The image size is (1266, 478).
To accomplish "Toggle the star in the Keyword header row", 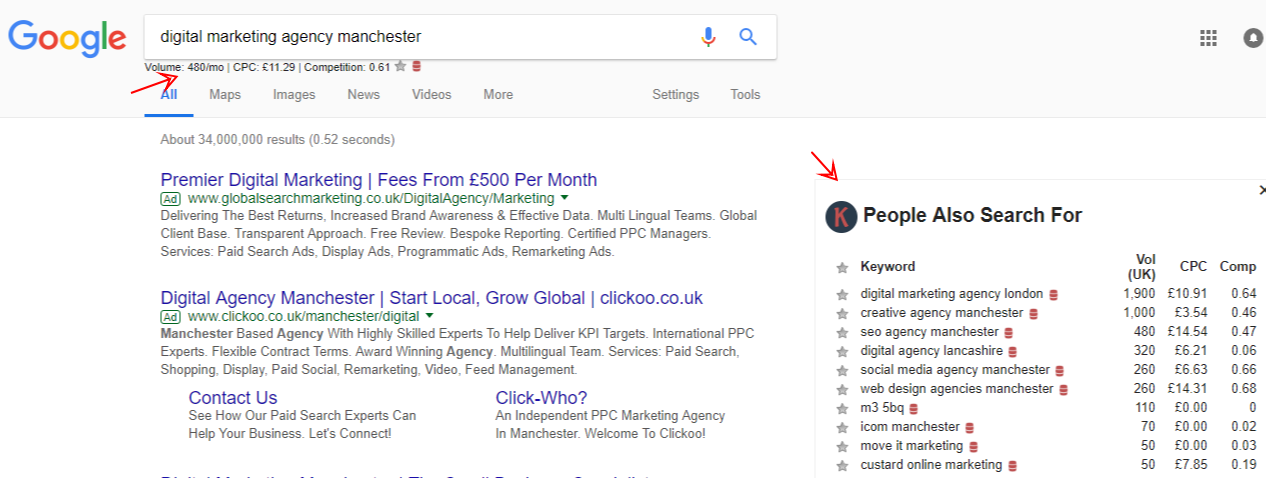I will coord(842,267).
